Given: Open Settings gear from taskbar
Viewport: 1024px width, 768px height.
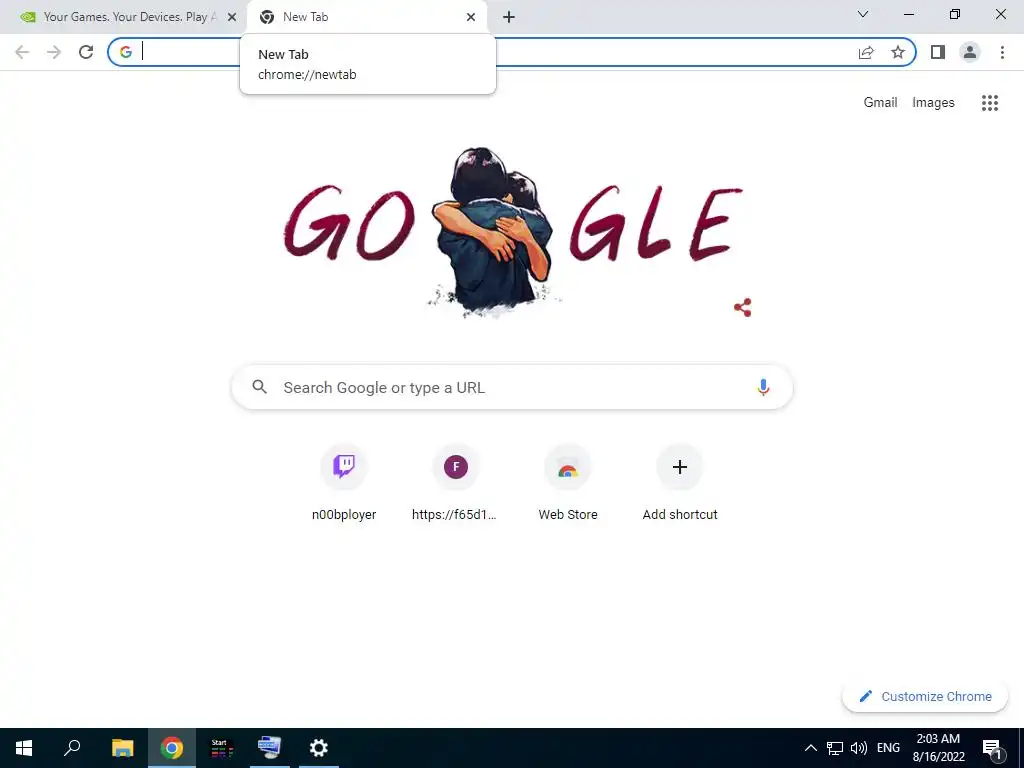Looking at the screenshot, I should coord(318,748).
